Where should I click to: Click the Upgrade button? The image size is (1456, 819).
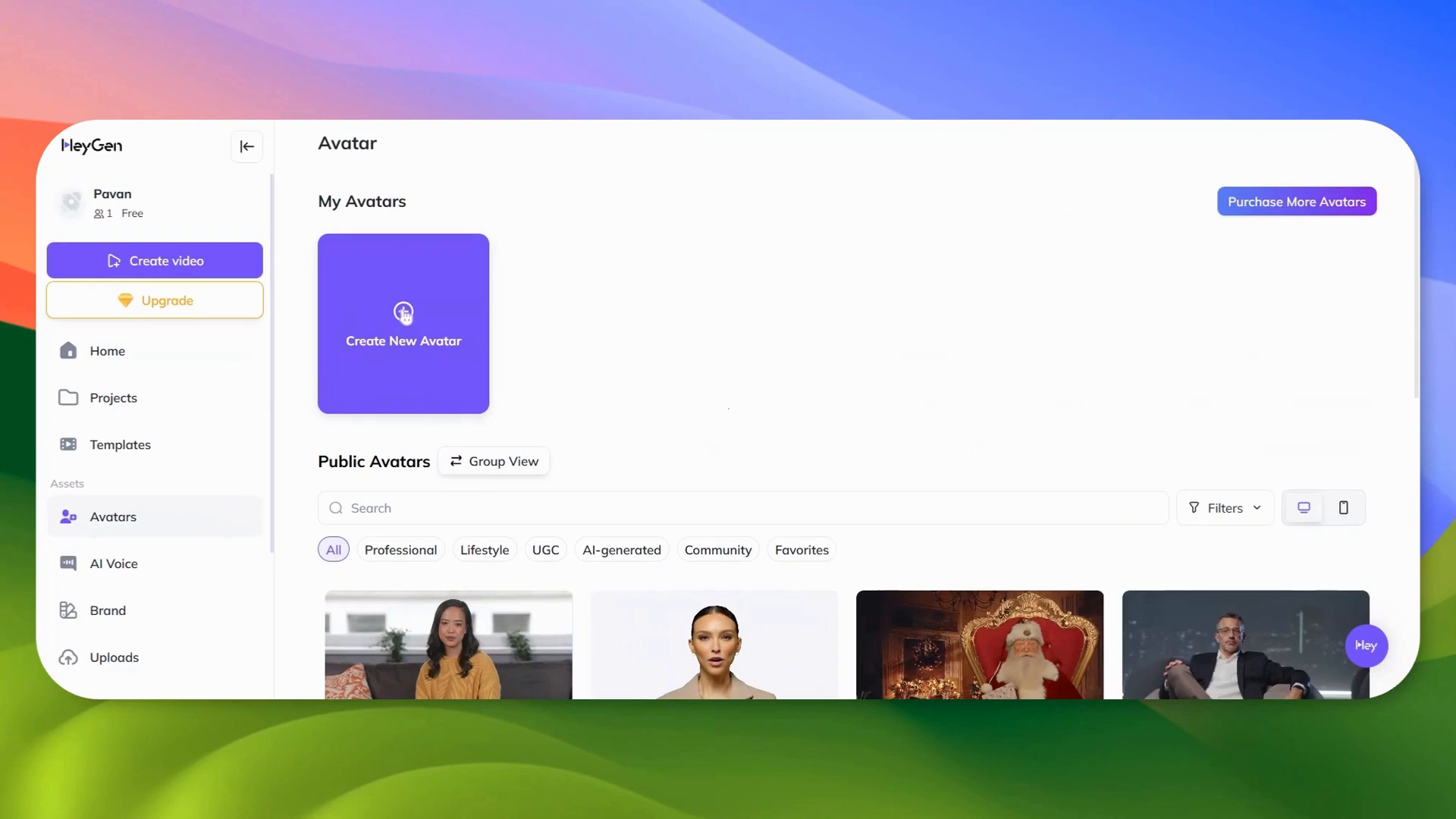(x=155, y=300)
